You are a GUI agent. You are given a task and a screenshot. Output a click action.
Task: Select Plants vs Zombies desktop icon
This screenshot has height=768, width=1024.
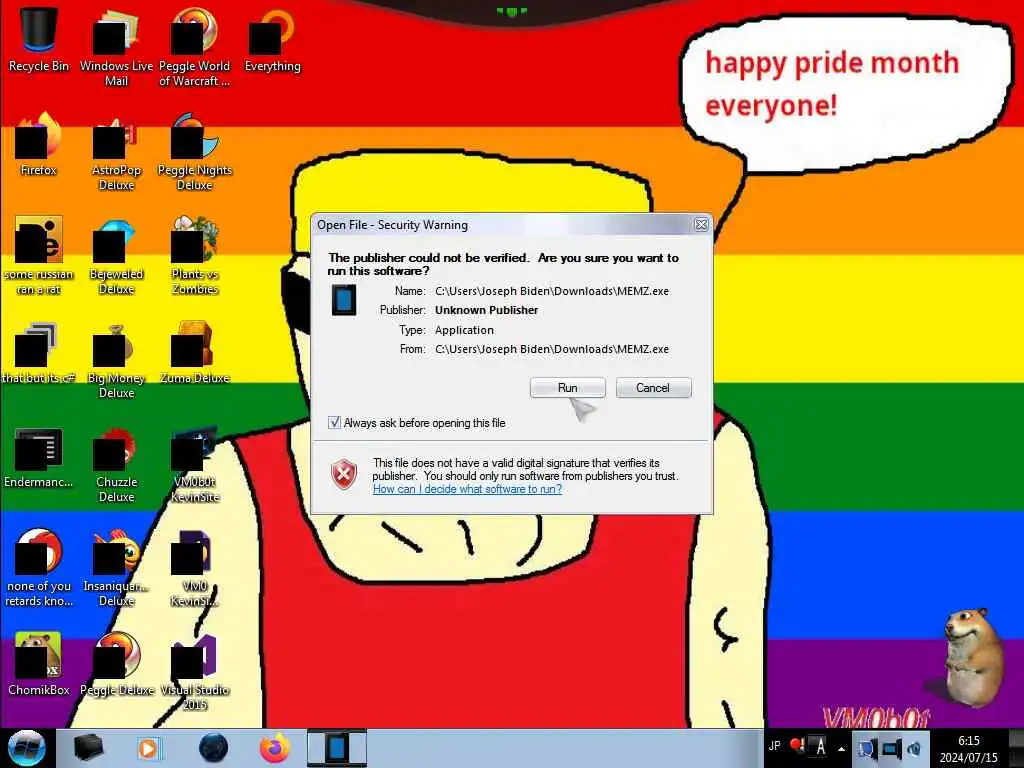click(194, 255)
